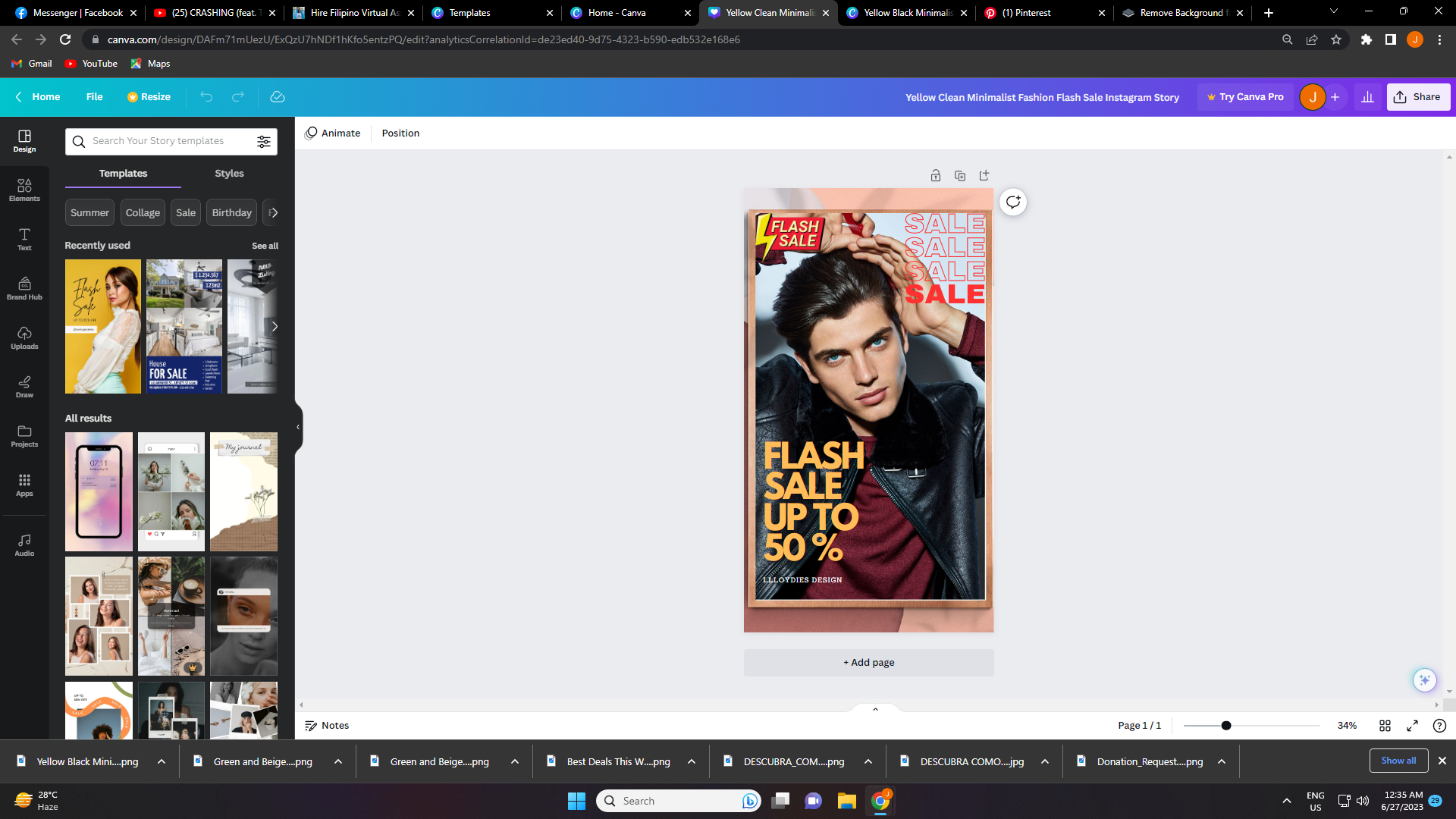Open File Explorer from the taskbar

pyautogui.click(x=846, y=801)
